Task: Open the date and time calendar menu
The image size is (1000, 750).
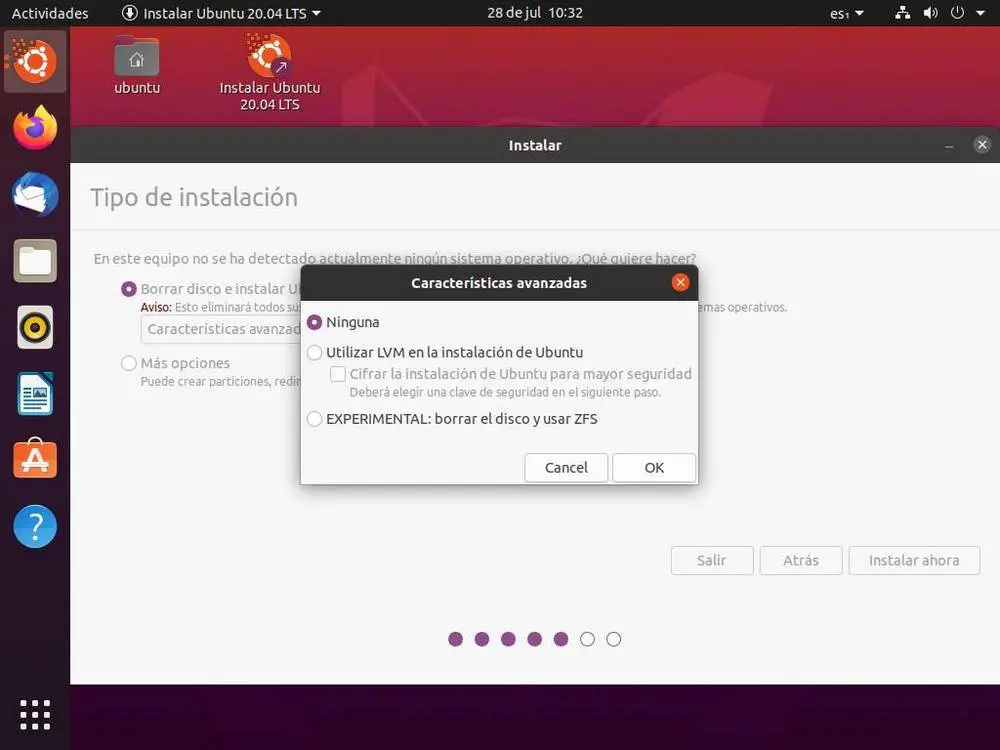Action: pyautogui.click(x=534, y=13)
